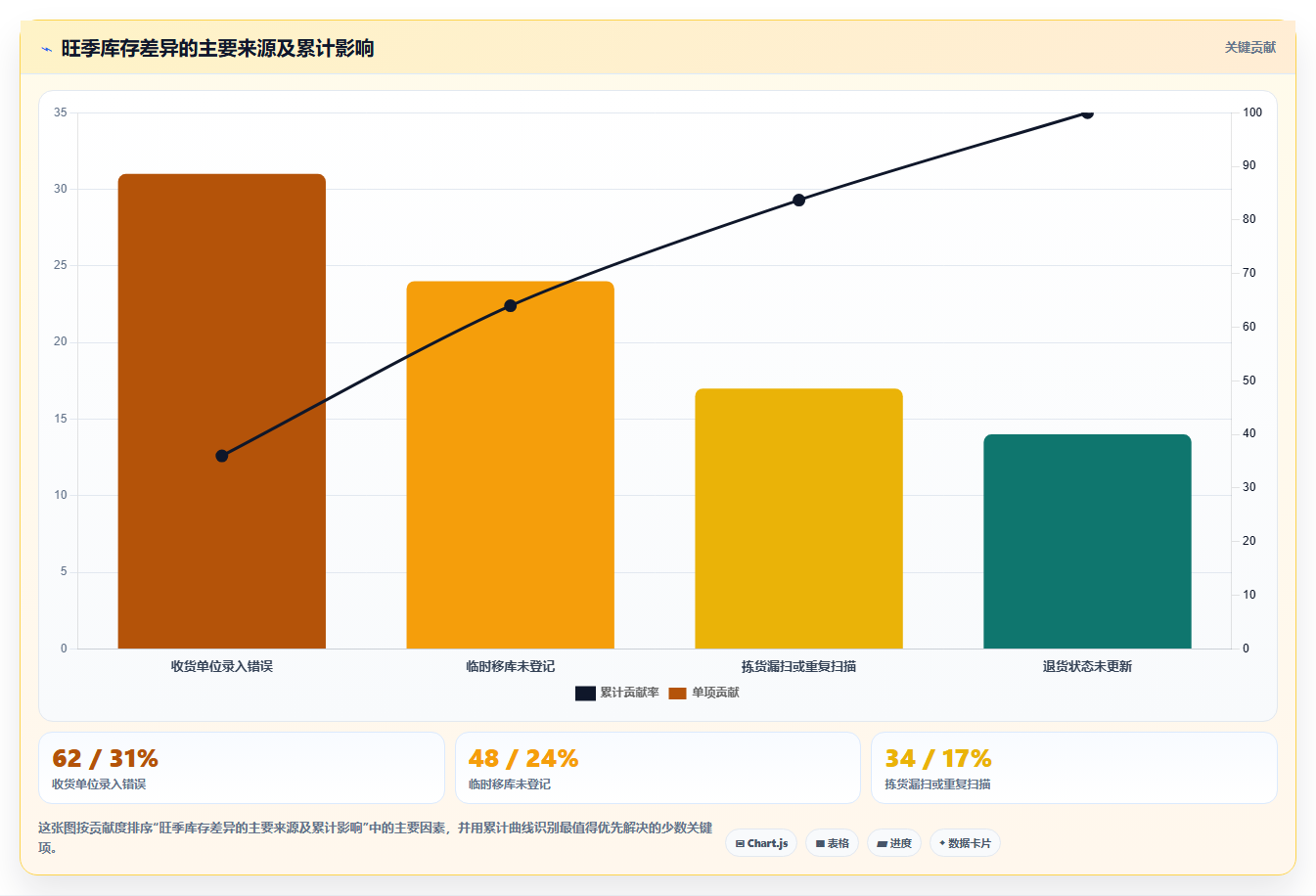
Task: Open the 62 / 31% stat card
Action: 242,768
